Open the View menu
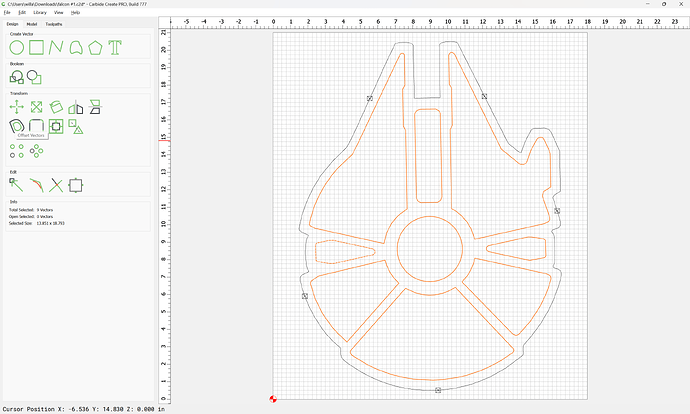 [x=59, y=12]
